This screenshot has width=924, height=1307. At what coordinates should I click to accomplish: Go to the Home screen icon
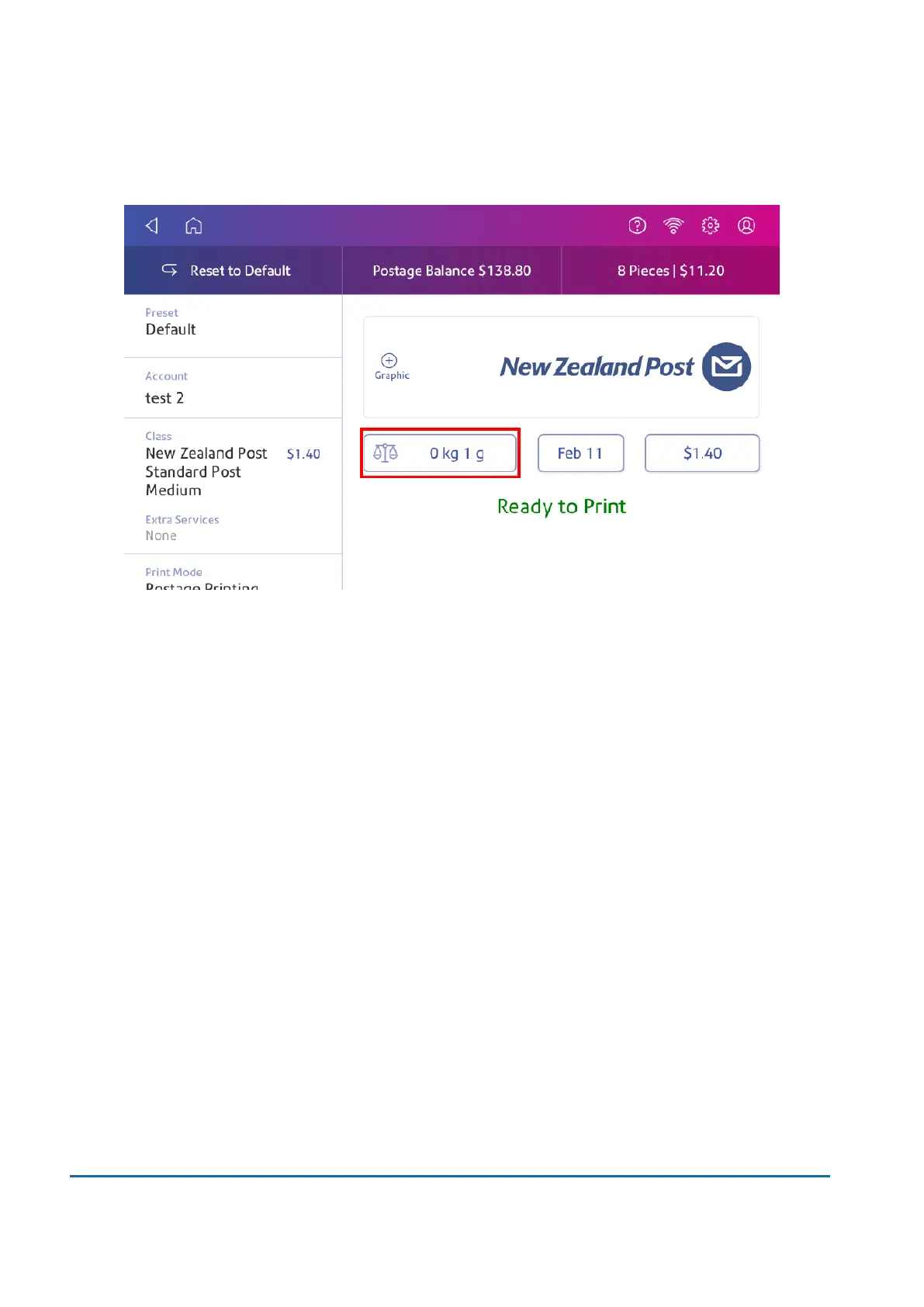pos(194,226)
